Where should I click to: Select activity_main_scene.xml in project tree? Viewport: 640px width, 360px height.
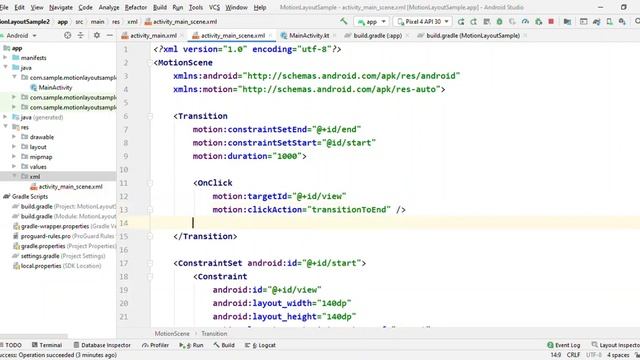click(70, 187)
